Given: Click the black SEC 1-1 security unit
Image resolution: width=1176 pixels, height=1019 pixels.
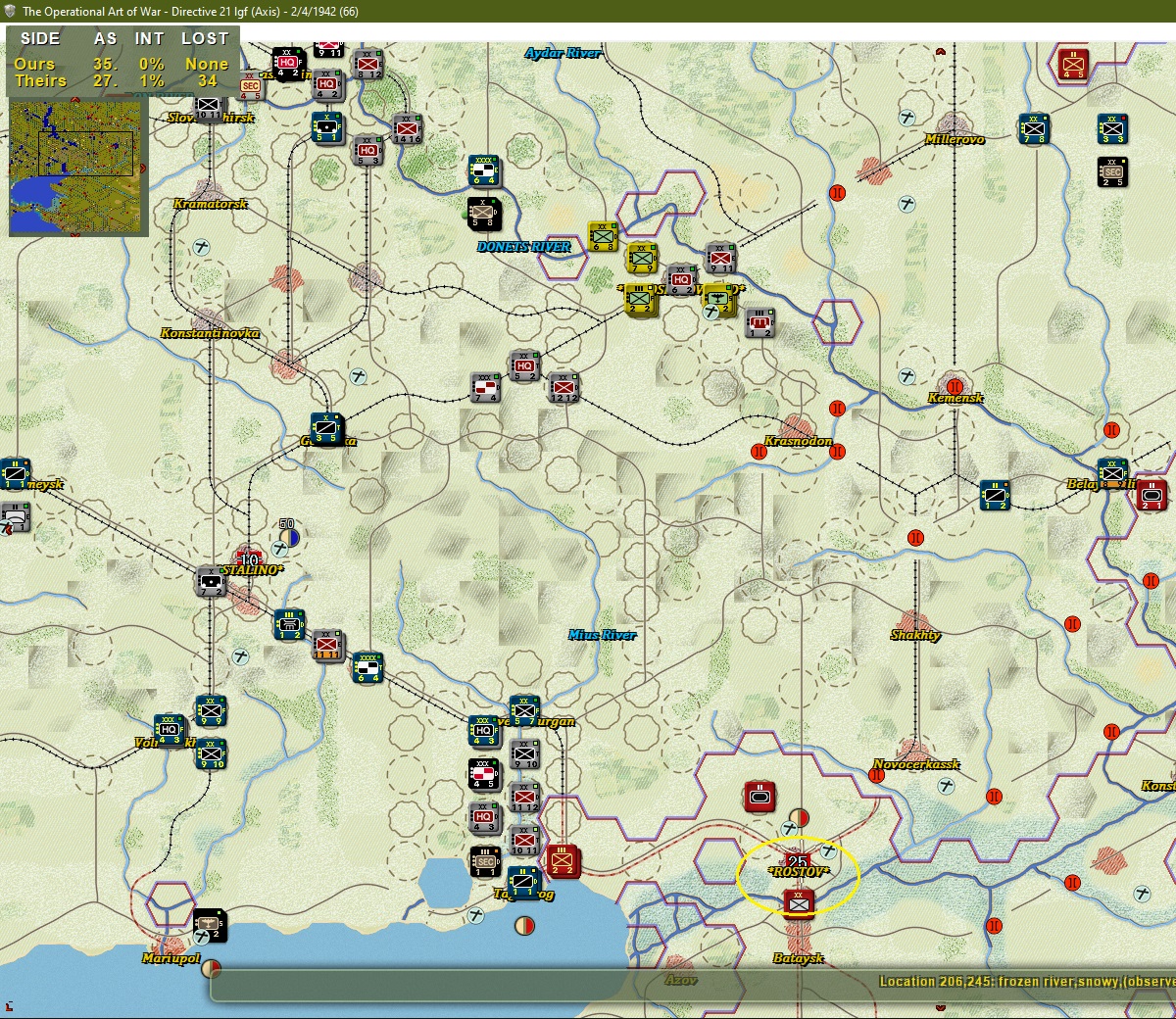Looking at the screenshot, I should [485, 863].
